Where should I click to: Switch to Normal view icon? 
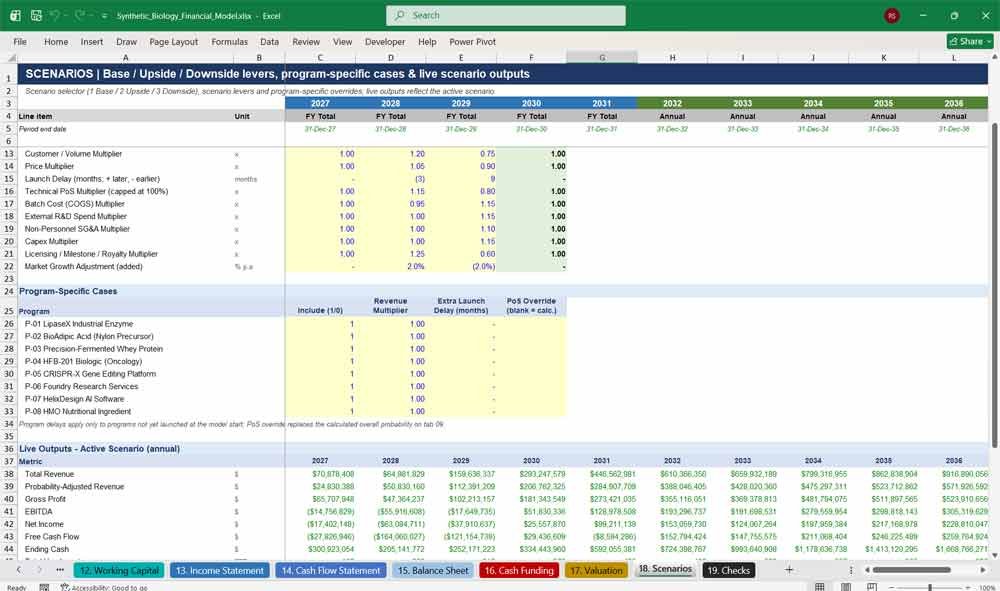820,587
